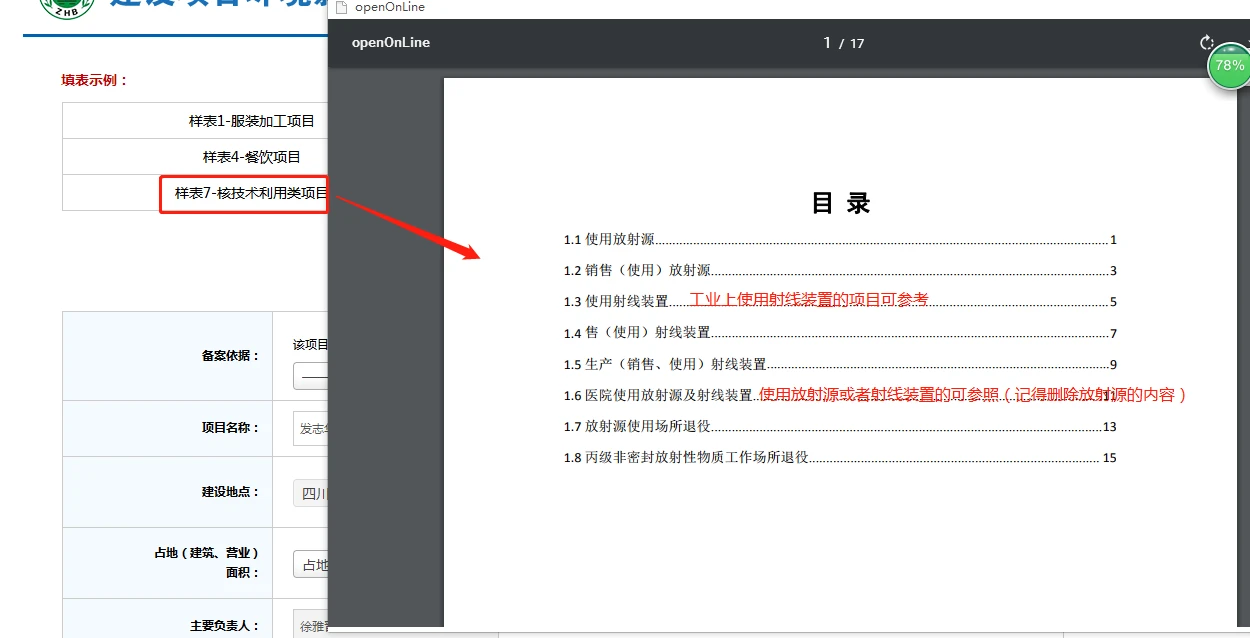
Task: Open sample 样表1-服装加工项目
Action: [x=252, y=121]
